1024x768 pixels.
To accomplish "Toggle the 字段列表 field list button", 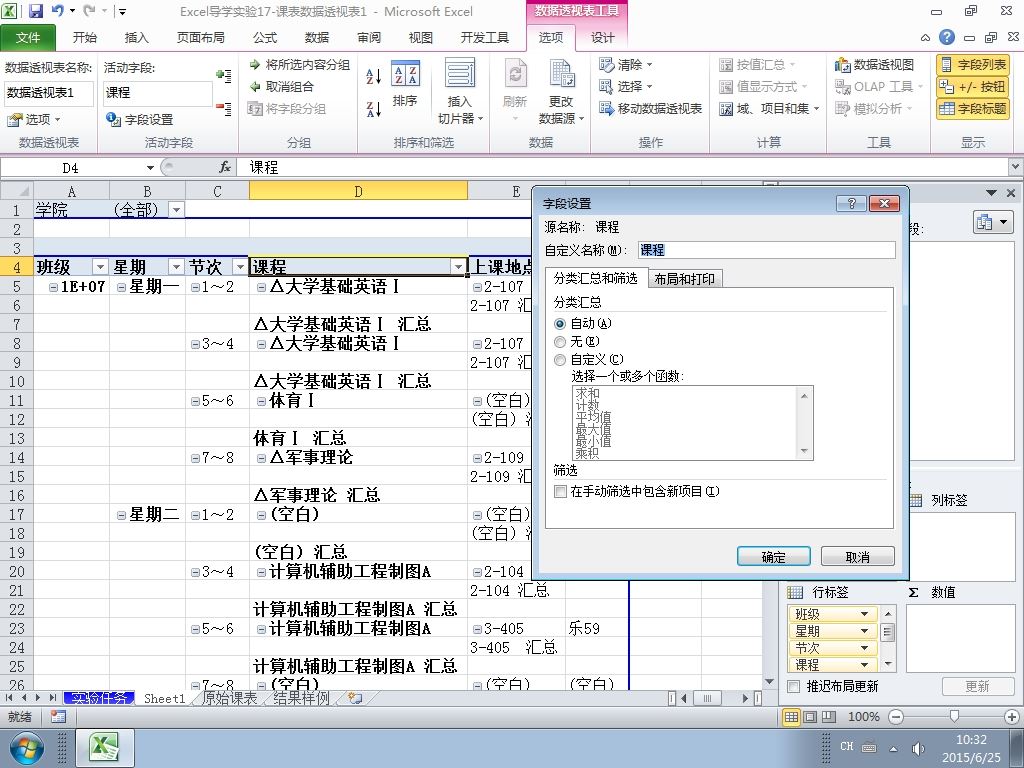I will pos(973,65).
